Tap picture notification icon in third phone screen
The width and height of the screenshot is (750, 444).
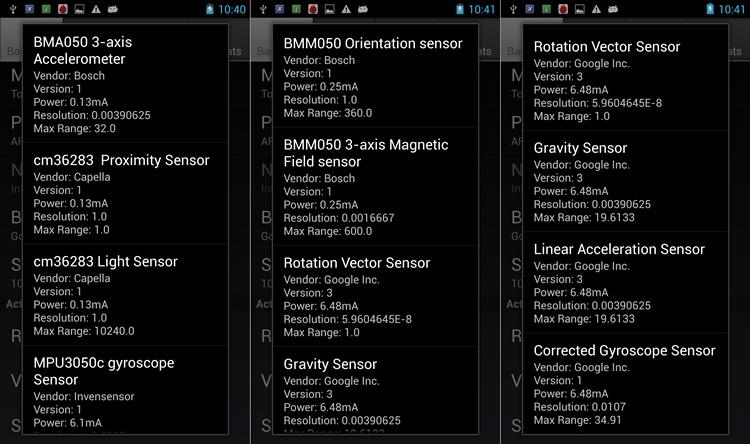click(580, 9)
